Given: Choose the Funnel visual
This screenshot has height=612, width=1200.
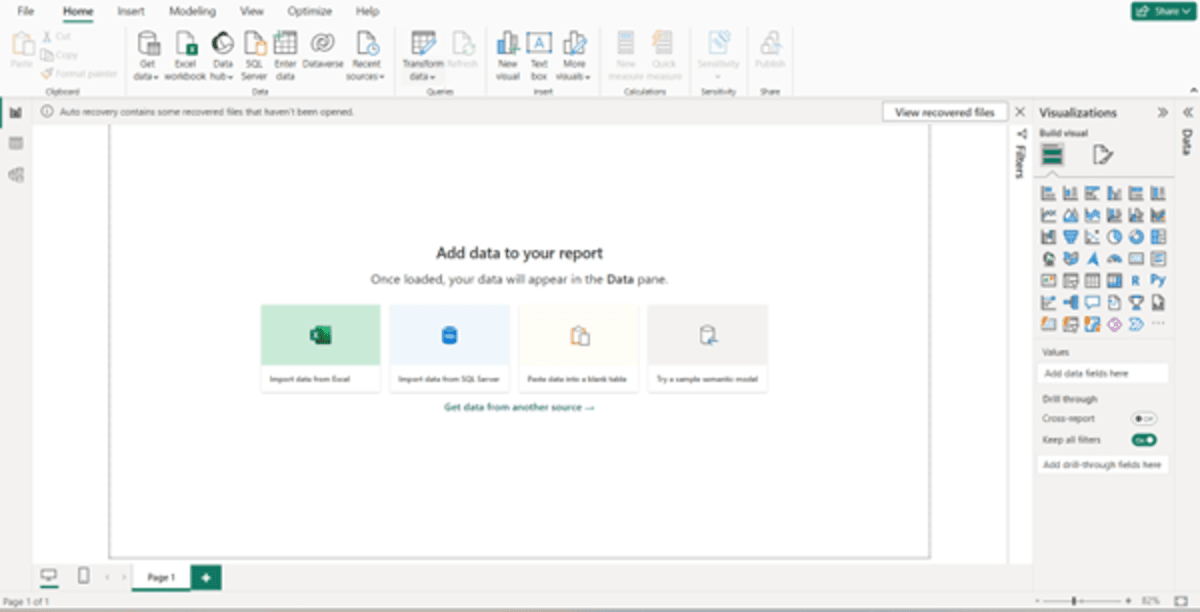Looking at the screenshot, I should [1070, 237].
